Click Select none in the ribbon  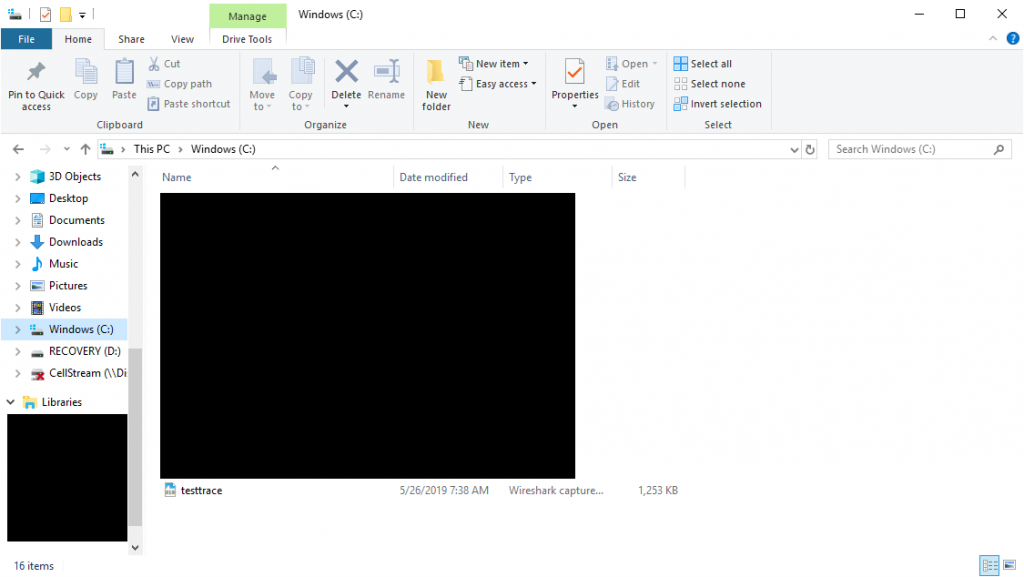tap(710, 83)
